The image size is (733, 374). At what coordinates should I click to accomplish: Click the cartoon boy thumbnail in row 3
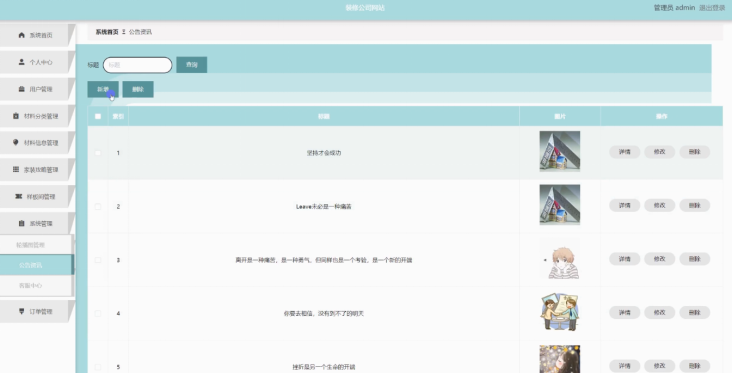560,259
